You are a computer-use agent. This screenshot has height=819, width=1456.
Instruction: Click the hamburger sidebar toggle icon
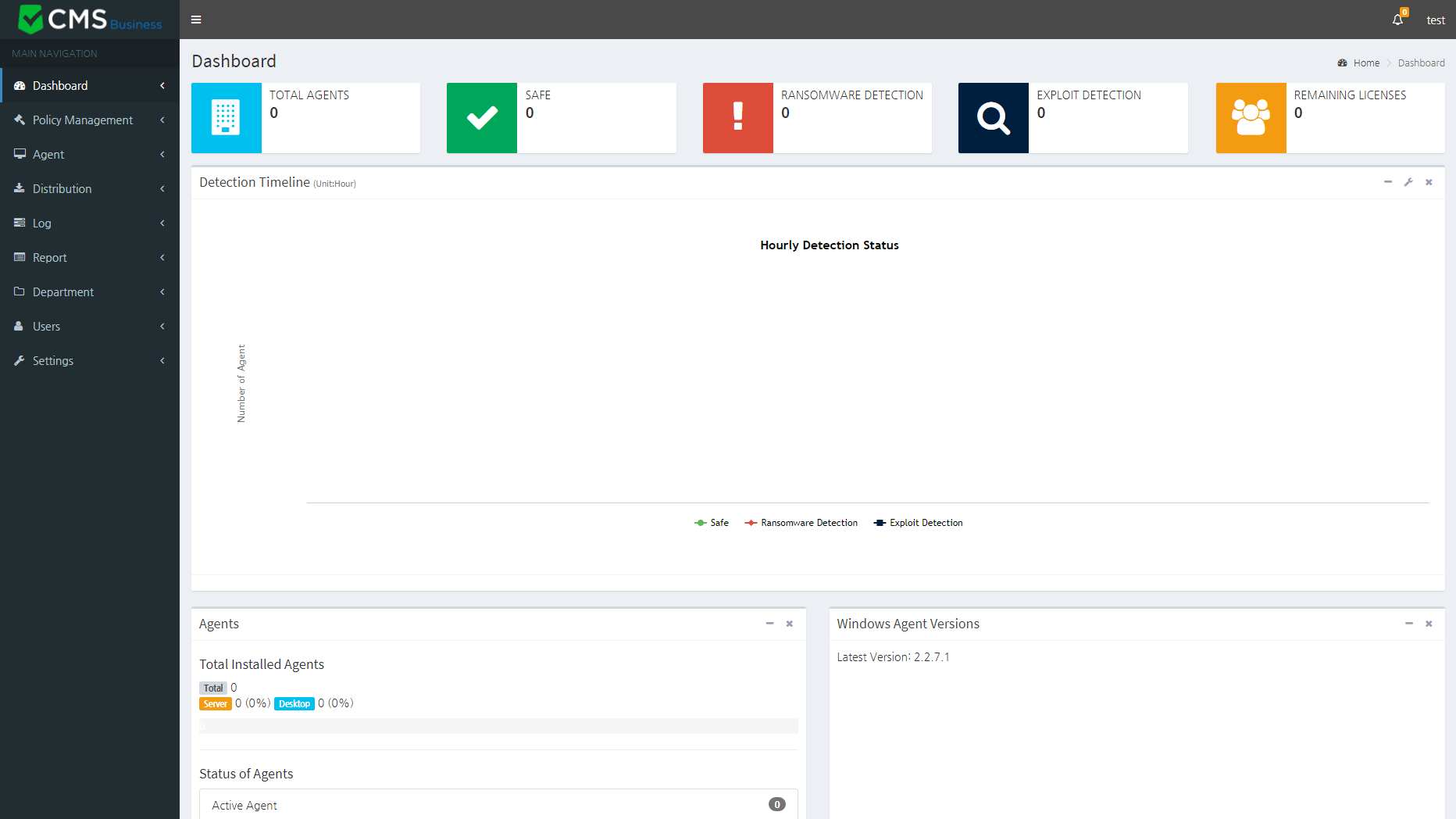(x=196, y=20)
